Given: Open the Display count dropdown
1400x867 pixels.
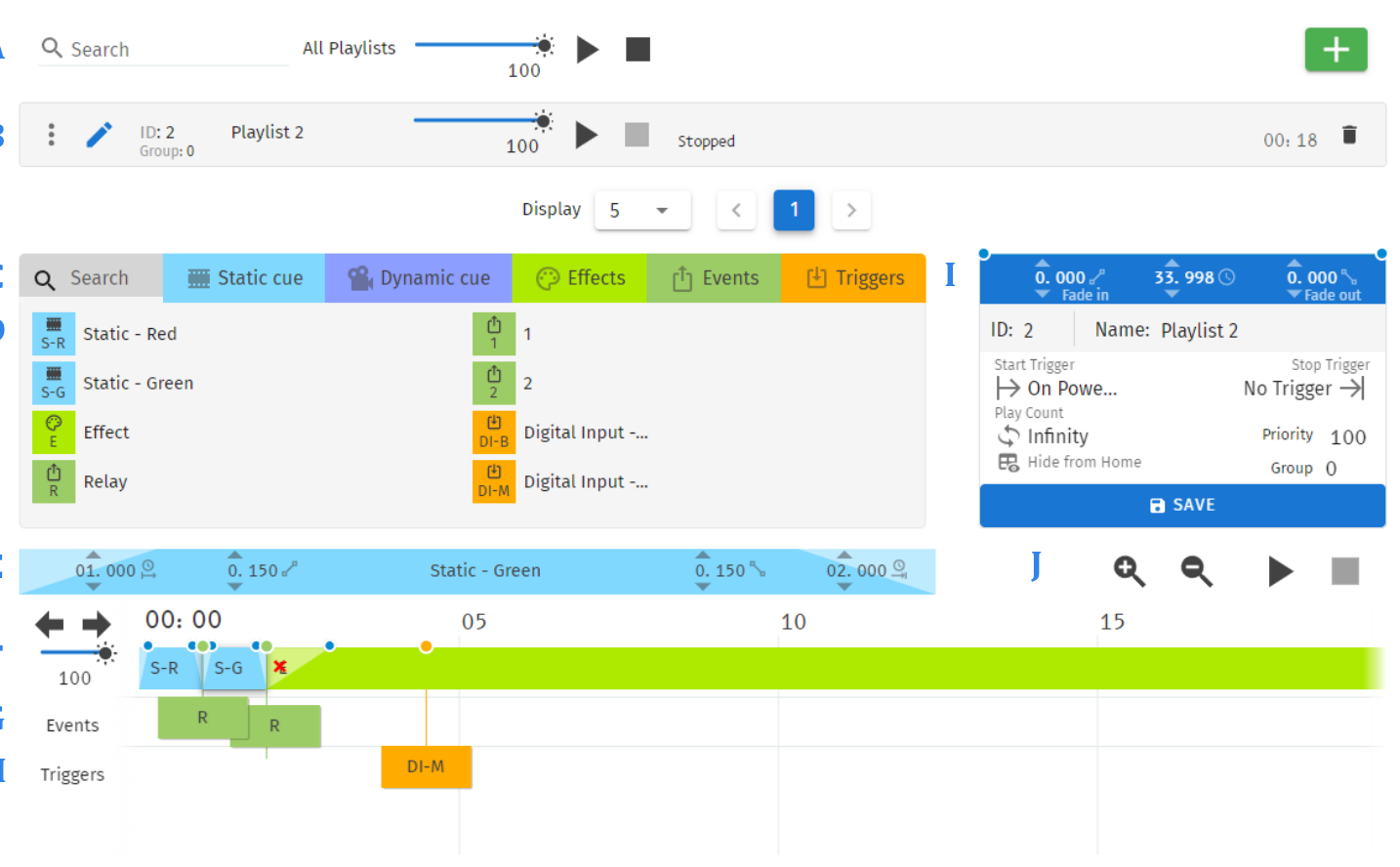Looking at the screenshot, I should [x=642, y=210].
